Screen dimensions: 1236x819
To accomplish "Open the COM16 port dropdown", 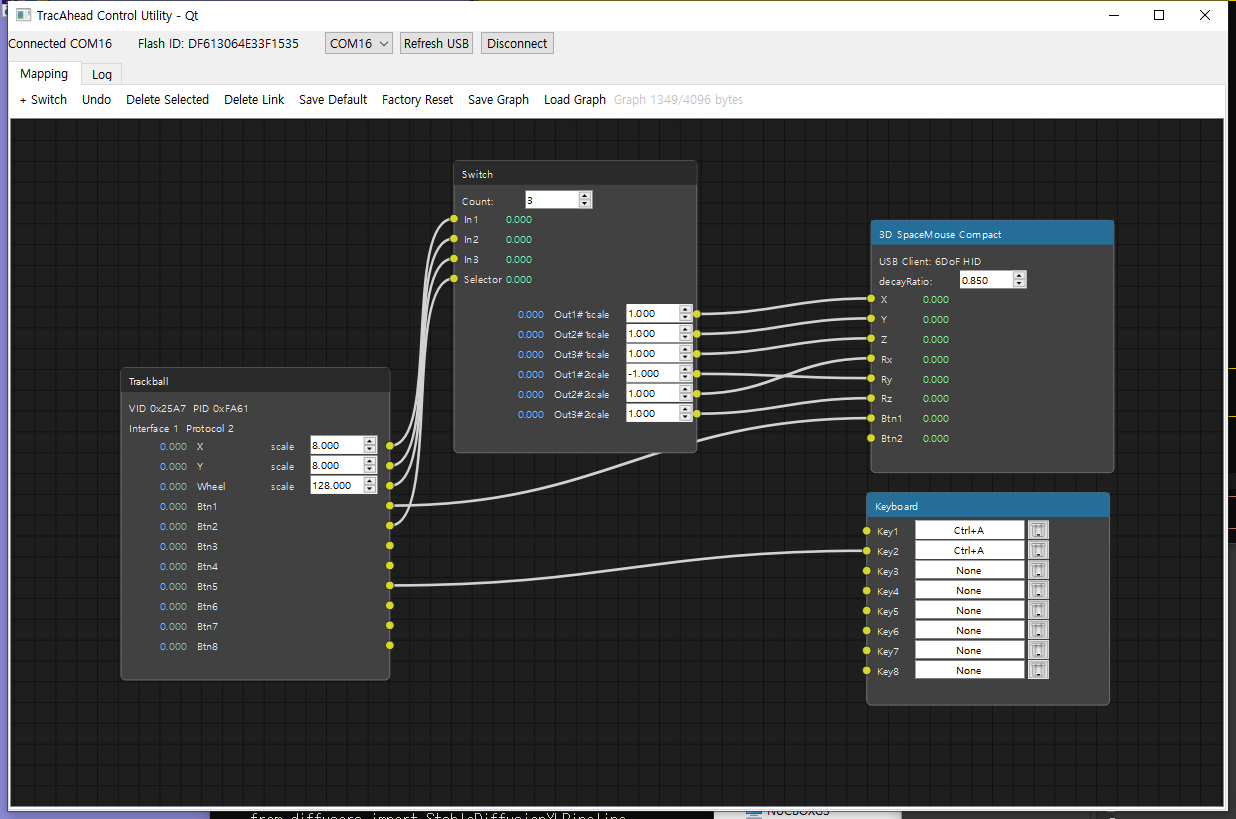I will coord(359,43).
